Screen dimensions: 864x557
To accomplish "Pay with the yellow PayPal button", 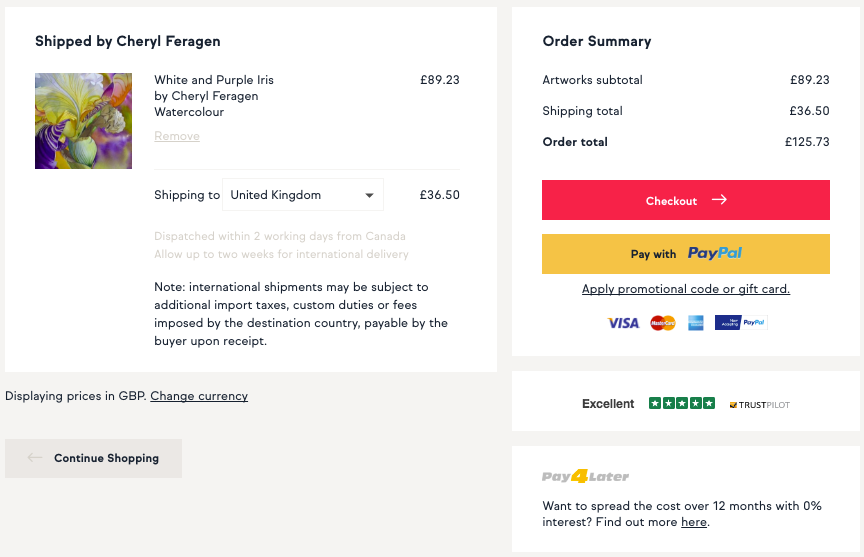I will click(x=686, y=254).
